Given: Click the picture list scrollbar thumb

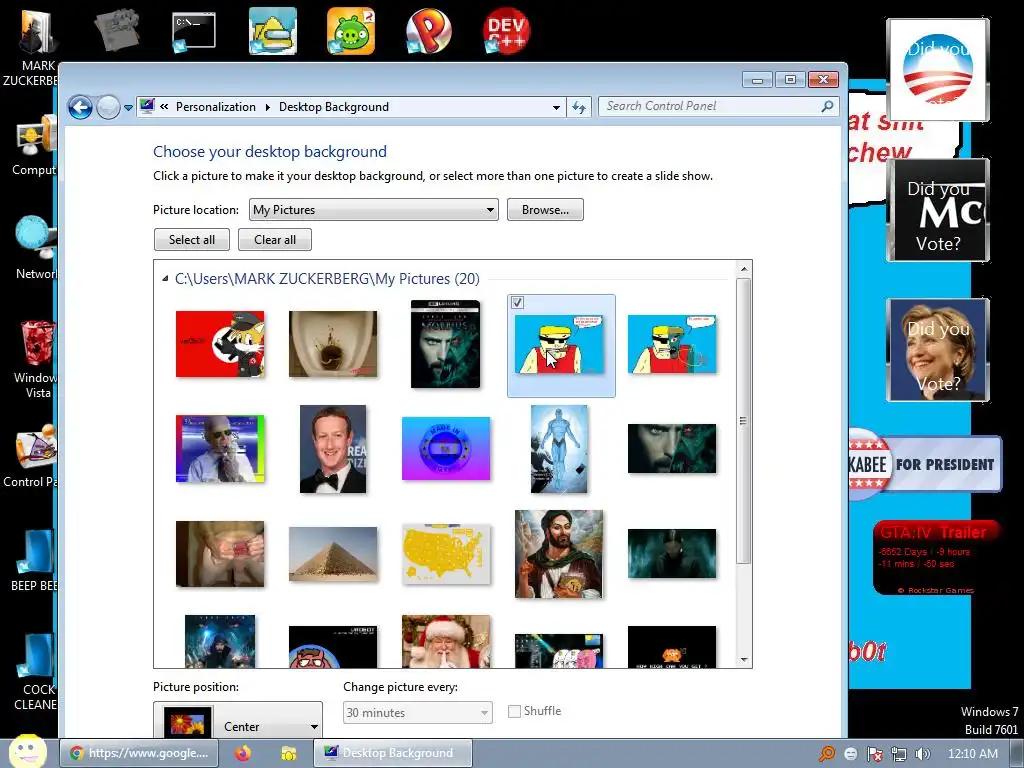Looking at the screenshot, I should [x=743, y=421].
